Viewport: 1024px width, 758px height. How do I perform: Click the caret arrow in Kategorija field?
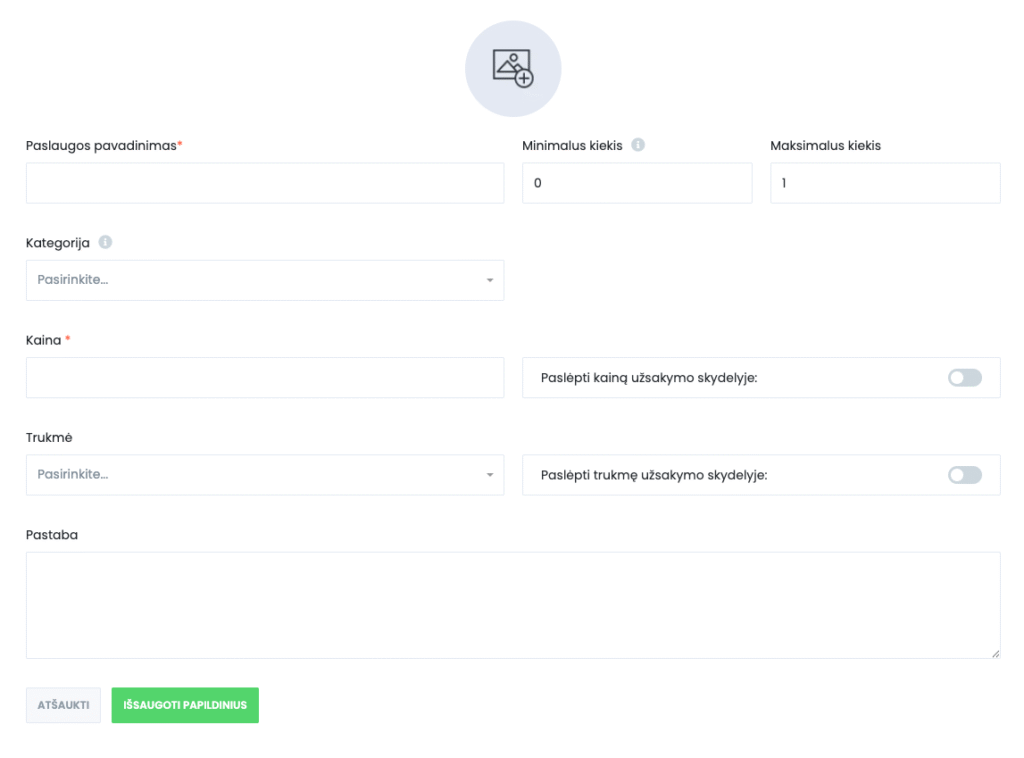(x=490, y=281)
